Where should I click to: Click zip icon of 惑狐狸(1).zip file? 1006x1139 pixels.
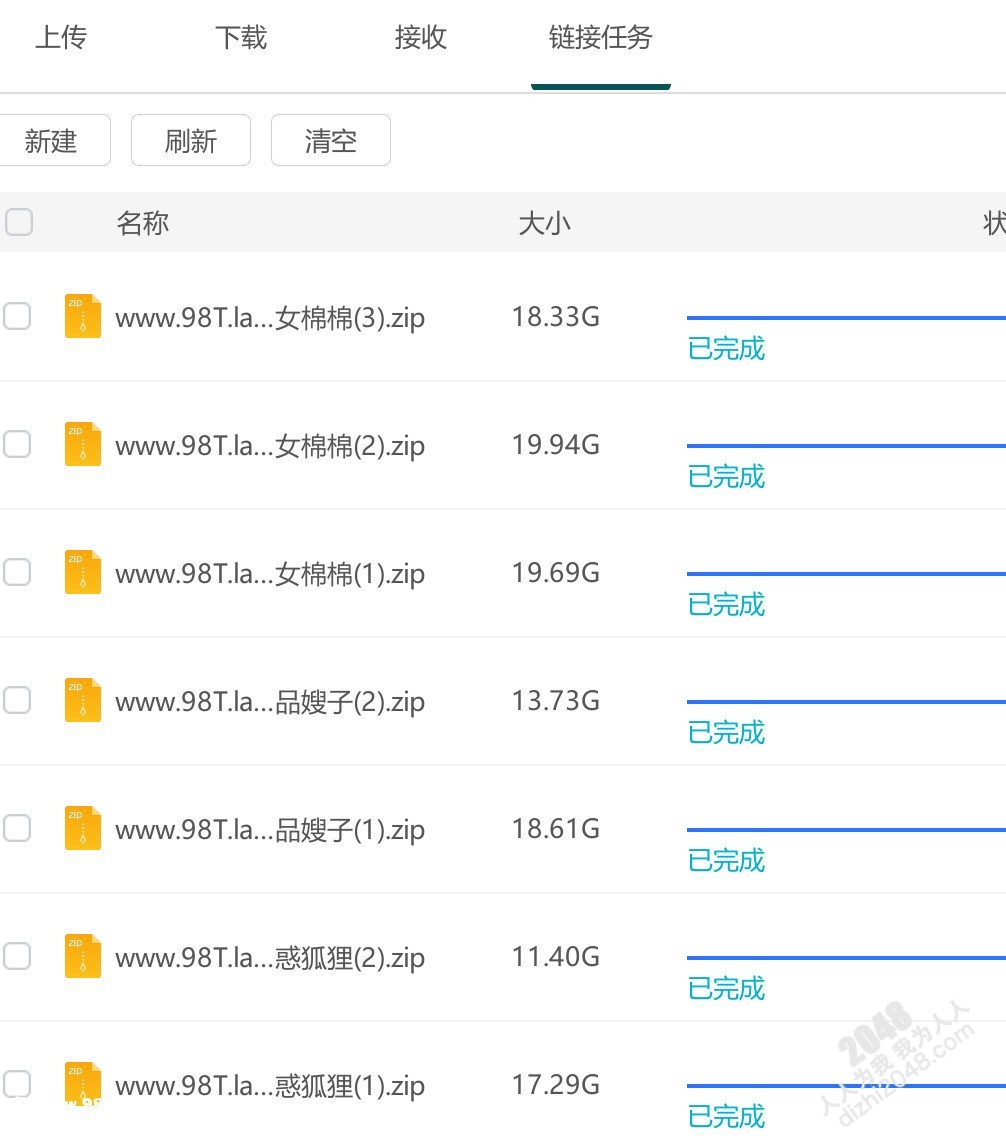click(x=82, y=1084)
